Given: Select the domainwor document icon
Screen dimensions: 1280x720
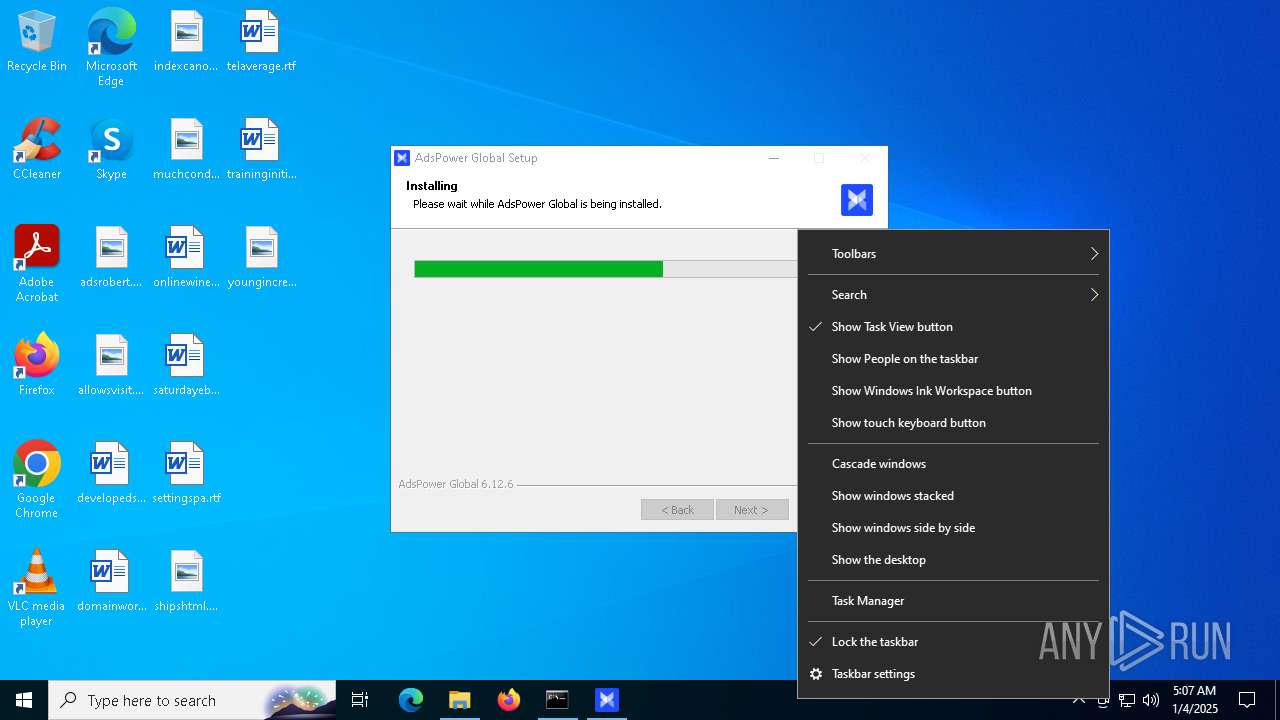Looking at the screenshot, I should coord(111,582).
